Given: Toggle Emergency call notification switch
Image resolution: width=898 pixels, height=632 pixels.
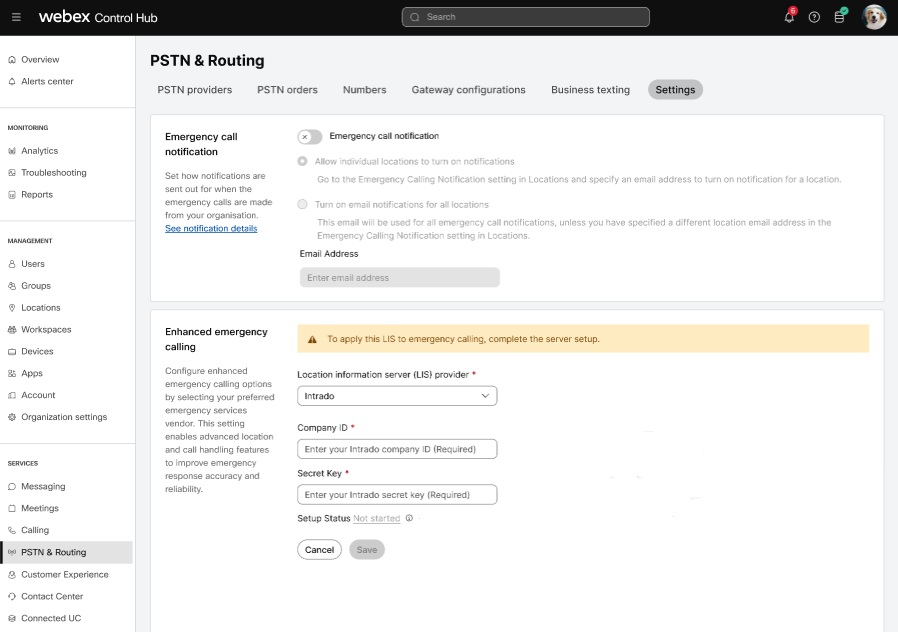Looking at the screenshot, I should click(310, 137).
